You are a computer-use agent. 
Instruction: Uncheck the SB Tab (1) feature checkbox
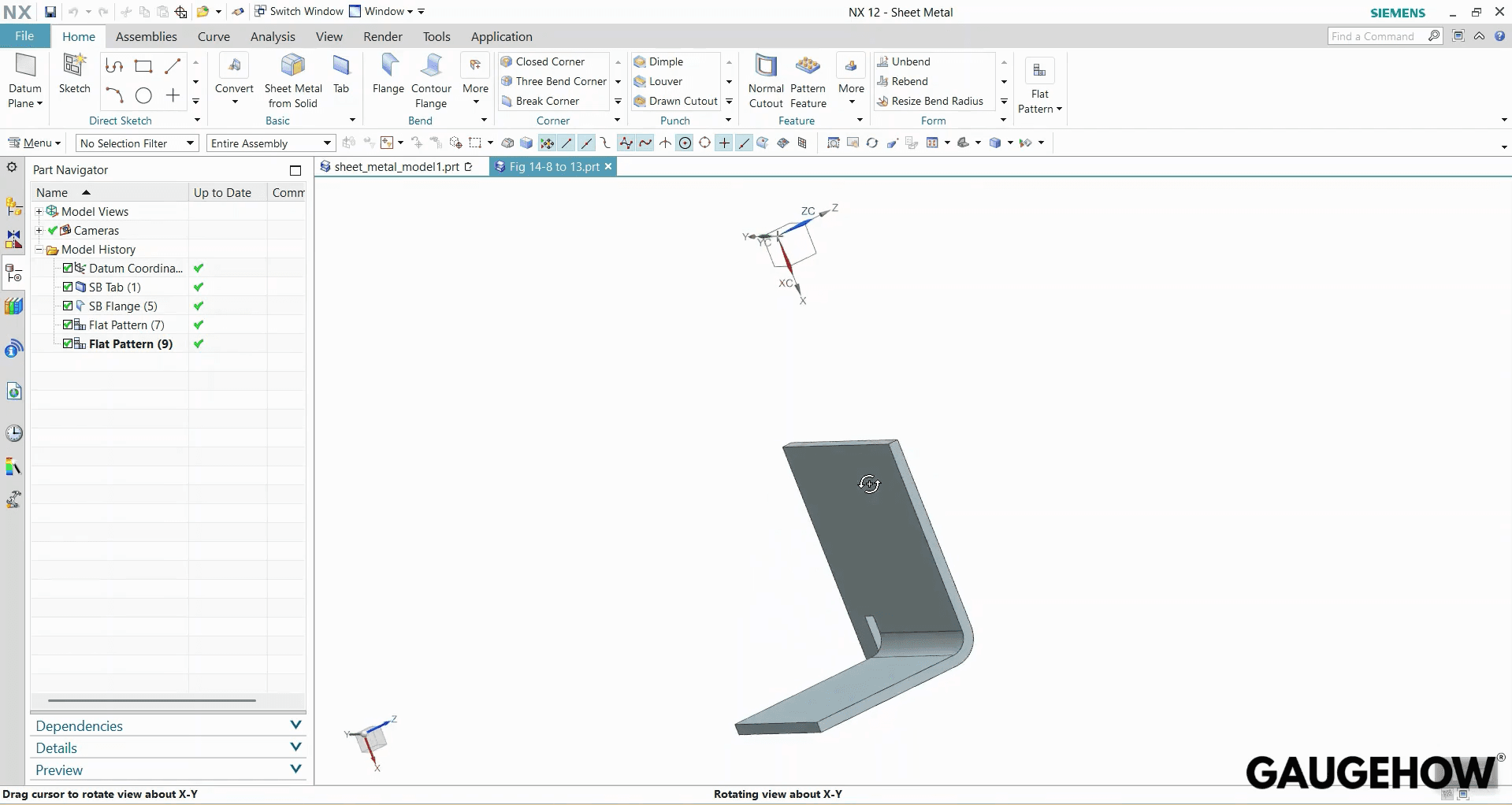[x=66, y=287]
